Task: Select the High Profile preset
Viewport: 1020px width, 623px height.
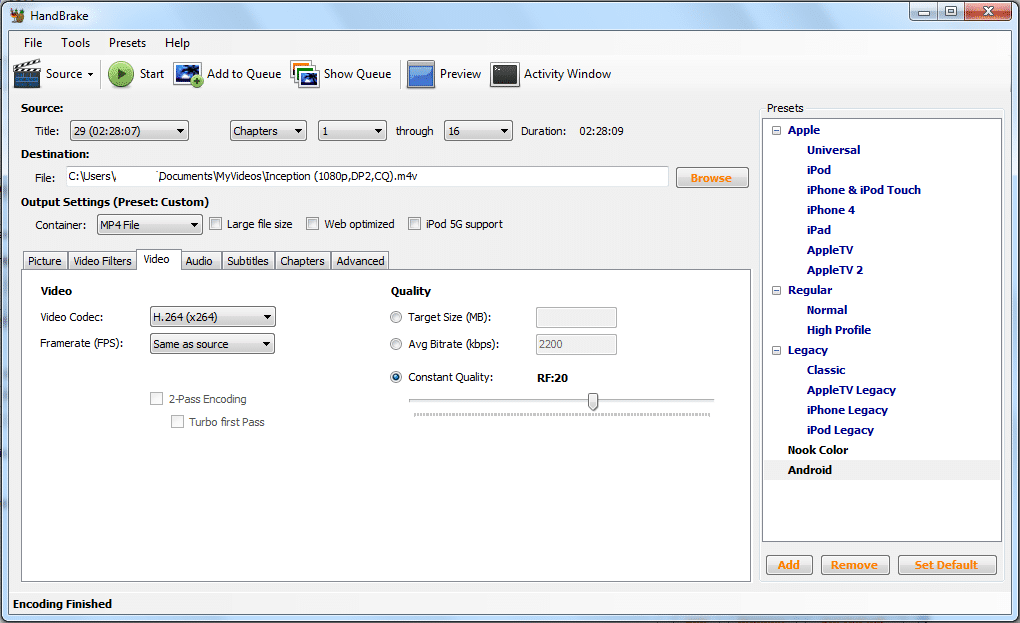Action: 839,330
